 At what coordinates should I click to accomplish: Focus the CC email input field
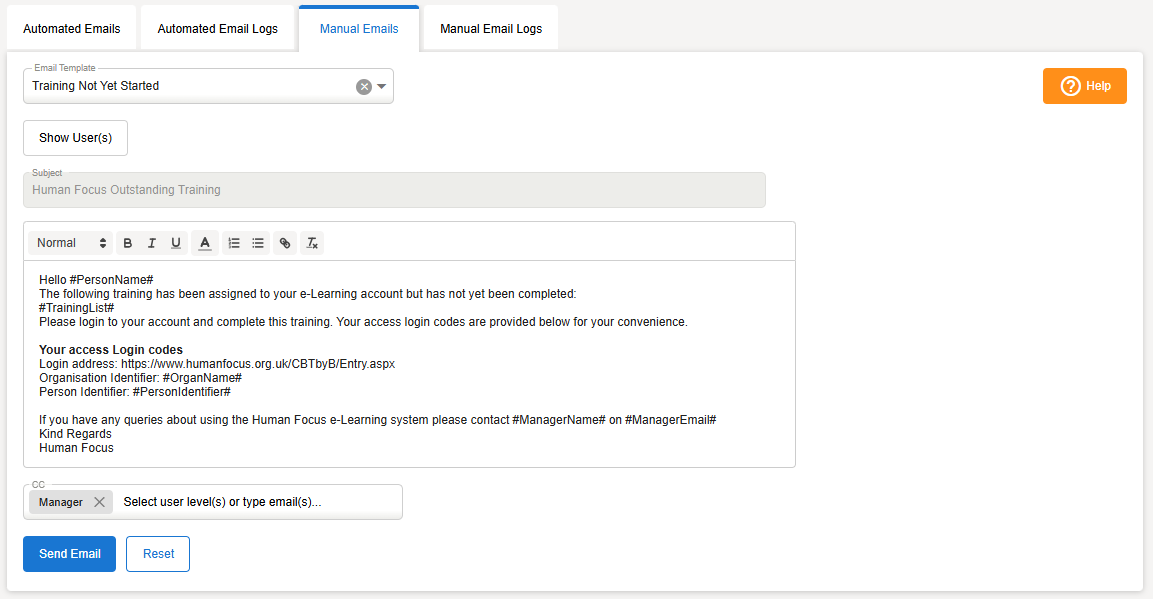click(x=255, y=502)
